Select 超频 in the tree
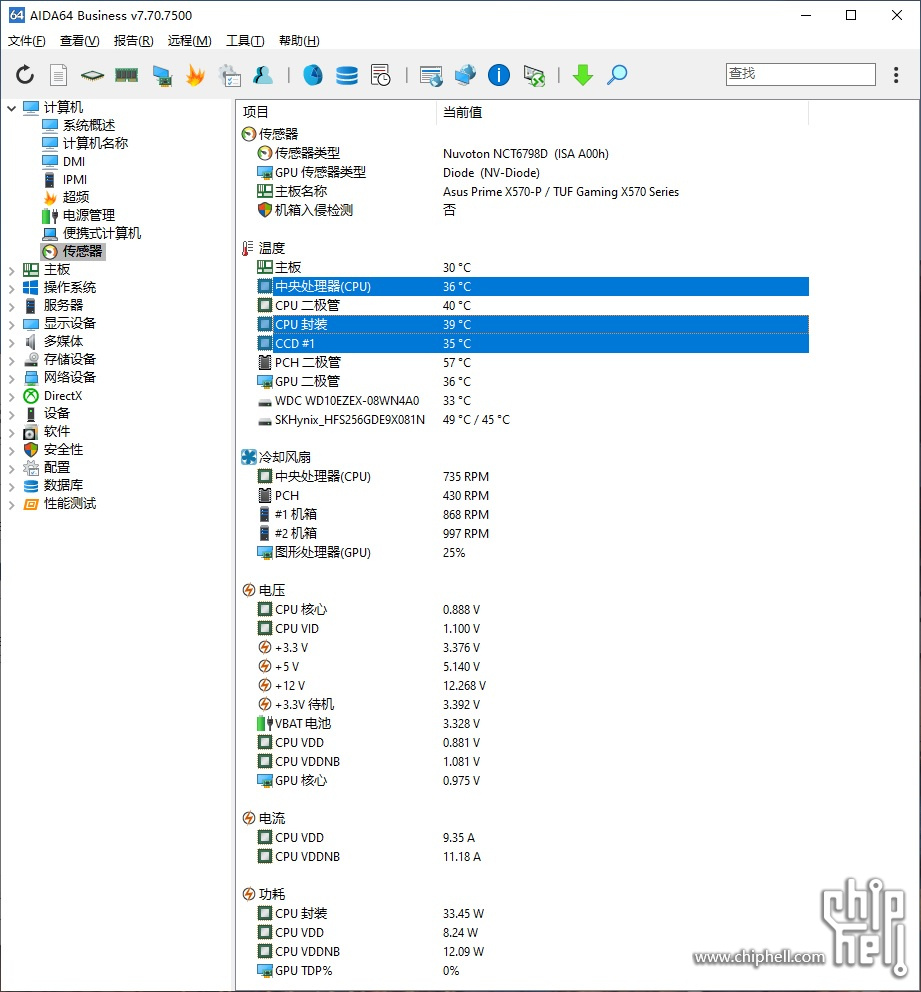 76,197
